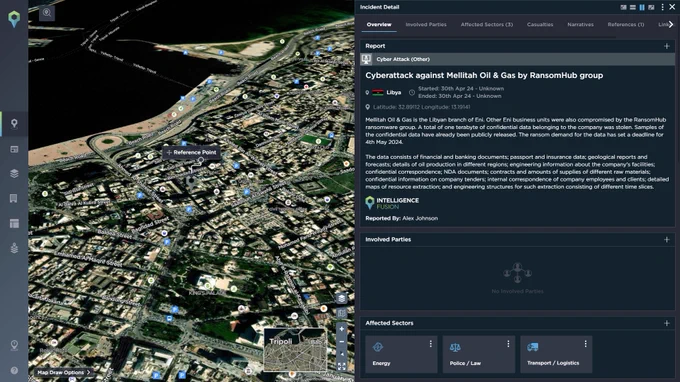Open the help question mark icon
Image resolution: width=680 pixels, height=382 pixels.
click(14, 370)
